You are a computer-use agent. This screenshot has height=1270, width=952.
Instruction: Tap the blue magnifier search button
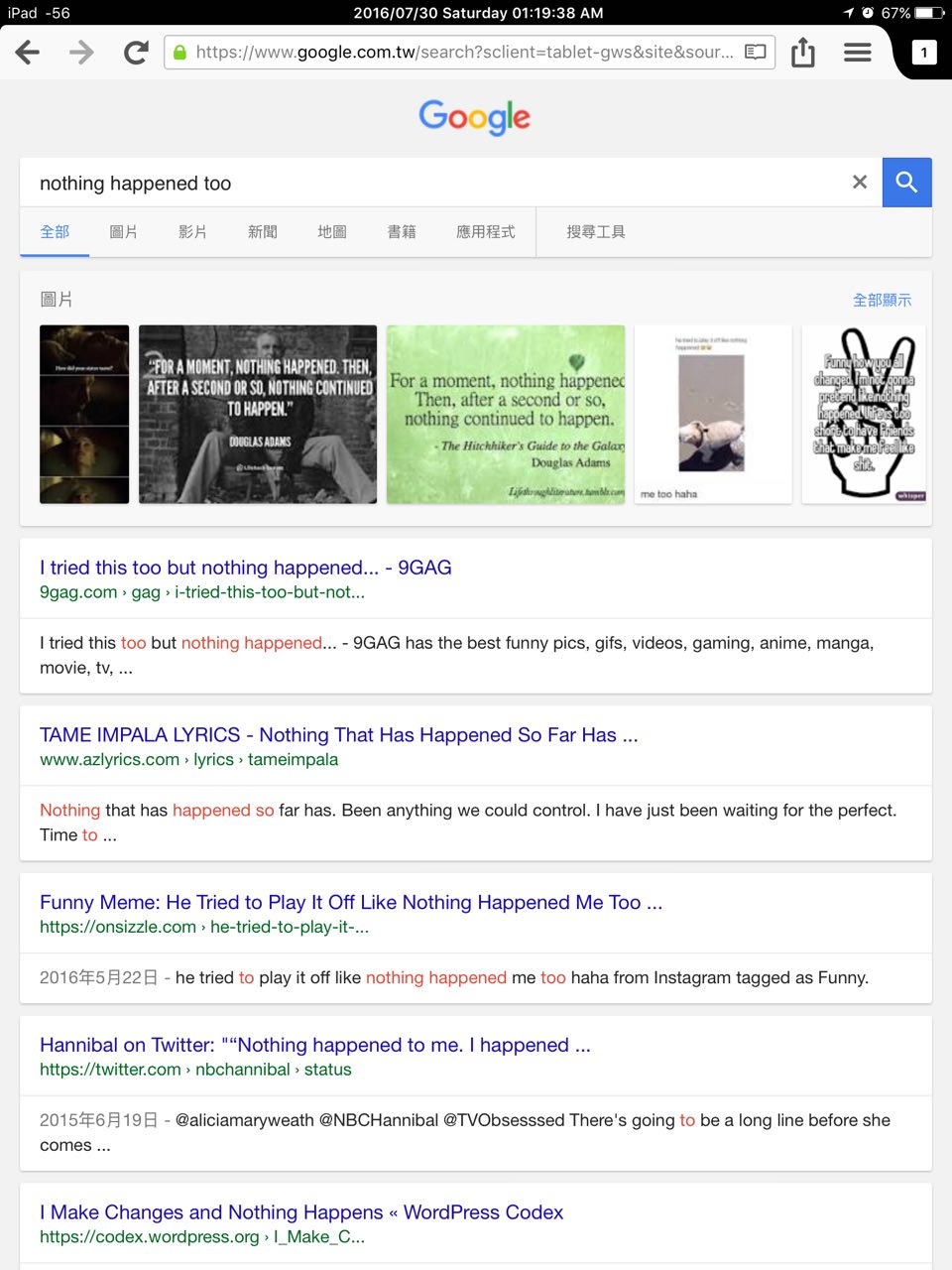point(906,182)
